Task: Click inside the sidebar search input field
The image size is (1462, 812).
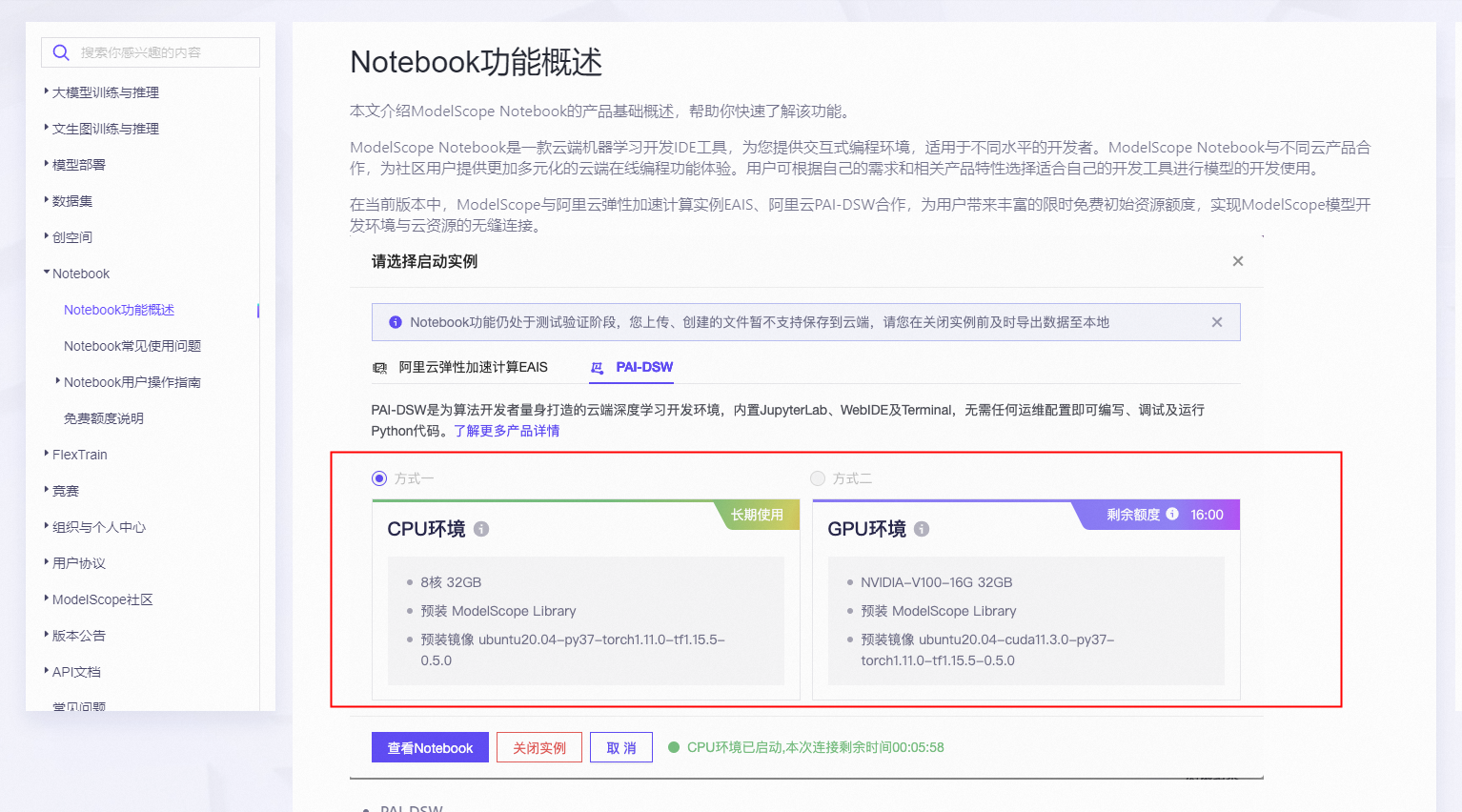Action: point(162,52)
